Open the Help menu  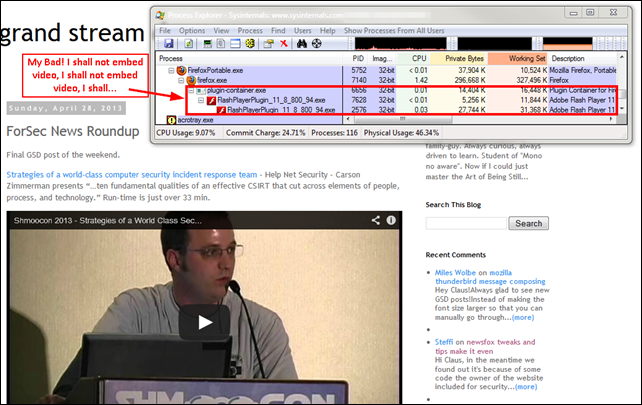pyautogui.click(x=328, y=31)
